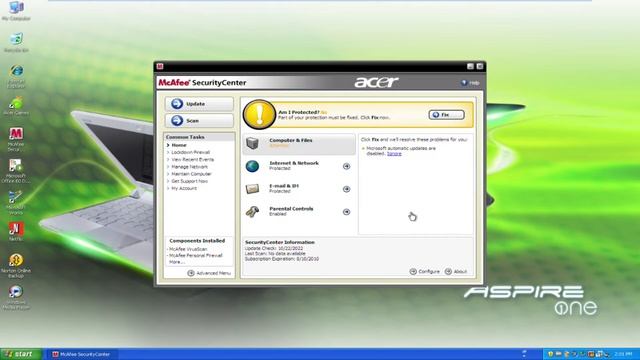This screenshot has height=360, width=640.
Task: Expand Internet & Network arrow
Action: 347,166
